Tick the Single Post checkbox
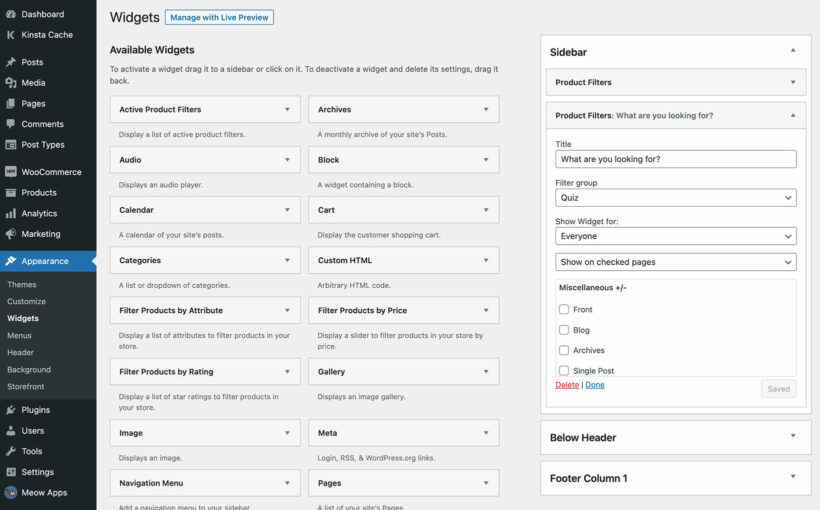This screenshot has height=510, width=820. pyautogui.click(x=564, y=371)
